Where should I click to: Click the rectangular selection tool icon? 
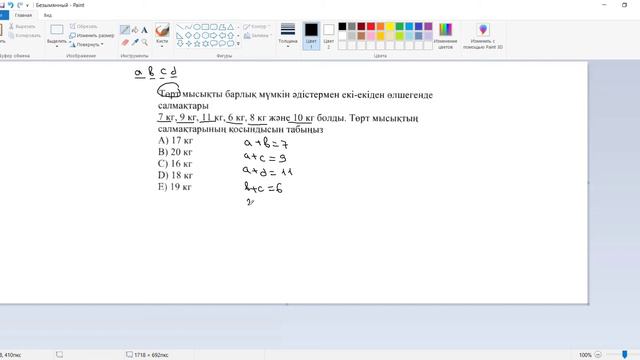57,29
